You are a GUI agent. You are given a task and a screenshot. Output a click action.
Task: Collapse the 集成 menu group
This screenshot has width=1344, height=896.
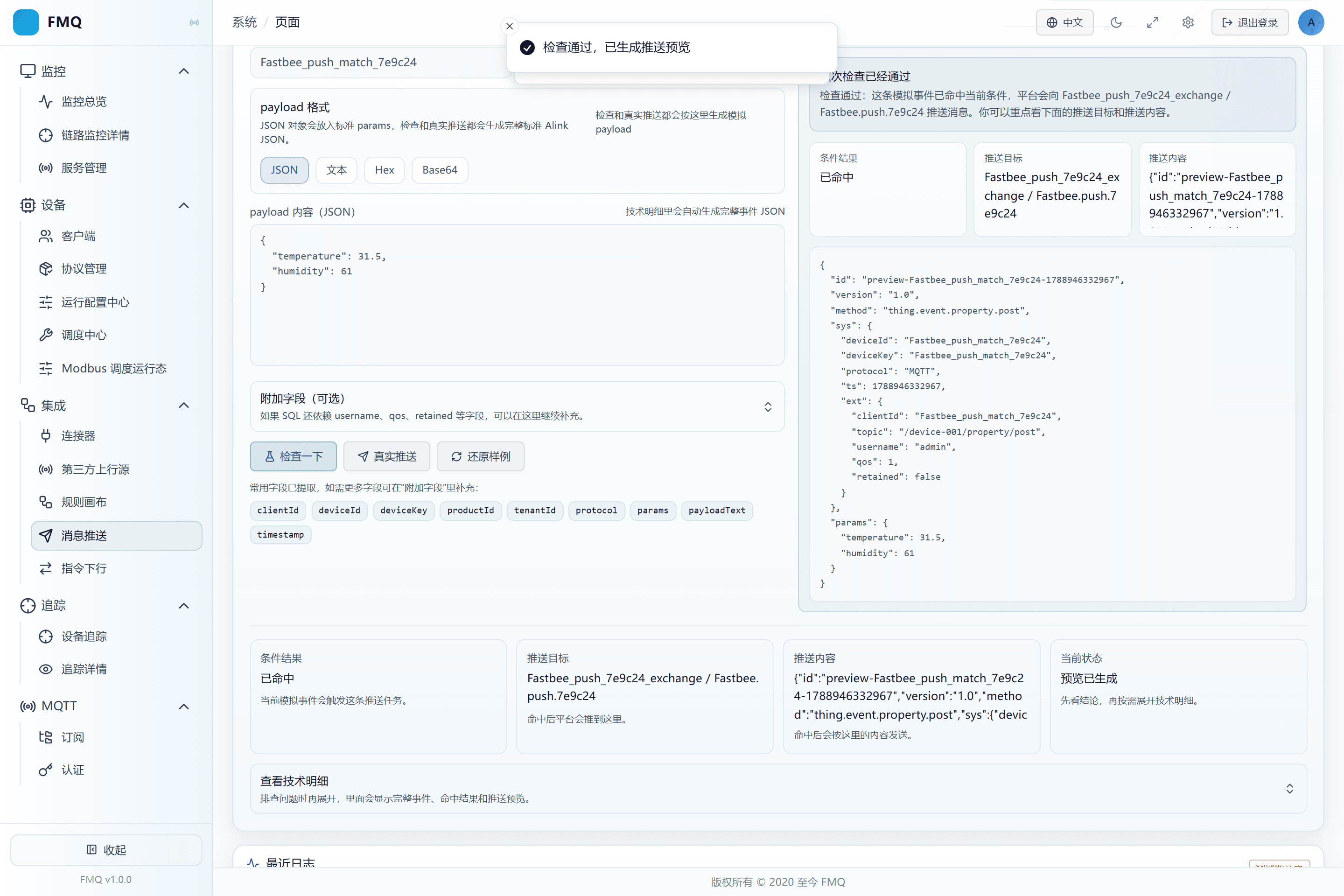[x=184, y=406]
